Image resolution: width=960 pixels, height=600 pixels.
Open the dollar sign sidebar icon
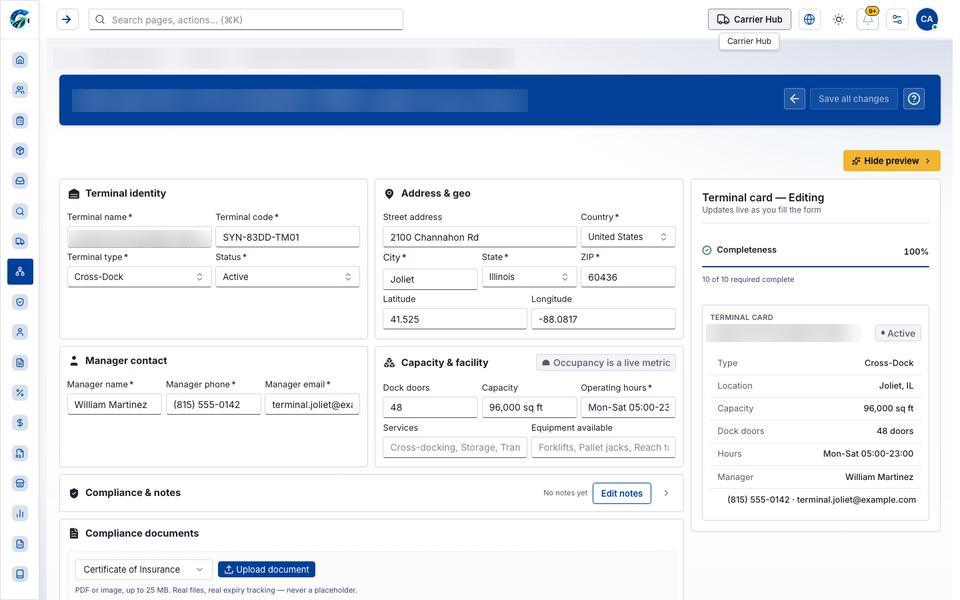tap(20, 422)
